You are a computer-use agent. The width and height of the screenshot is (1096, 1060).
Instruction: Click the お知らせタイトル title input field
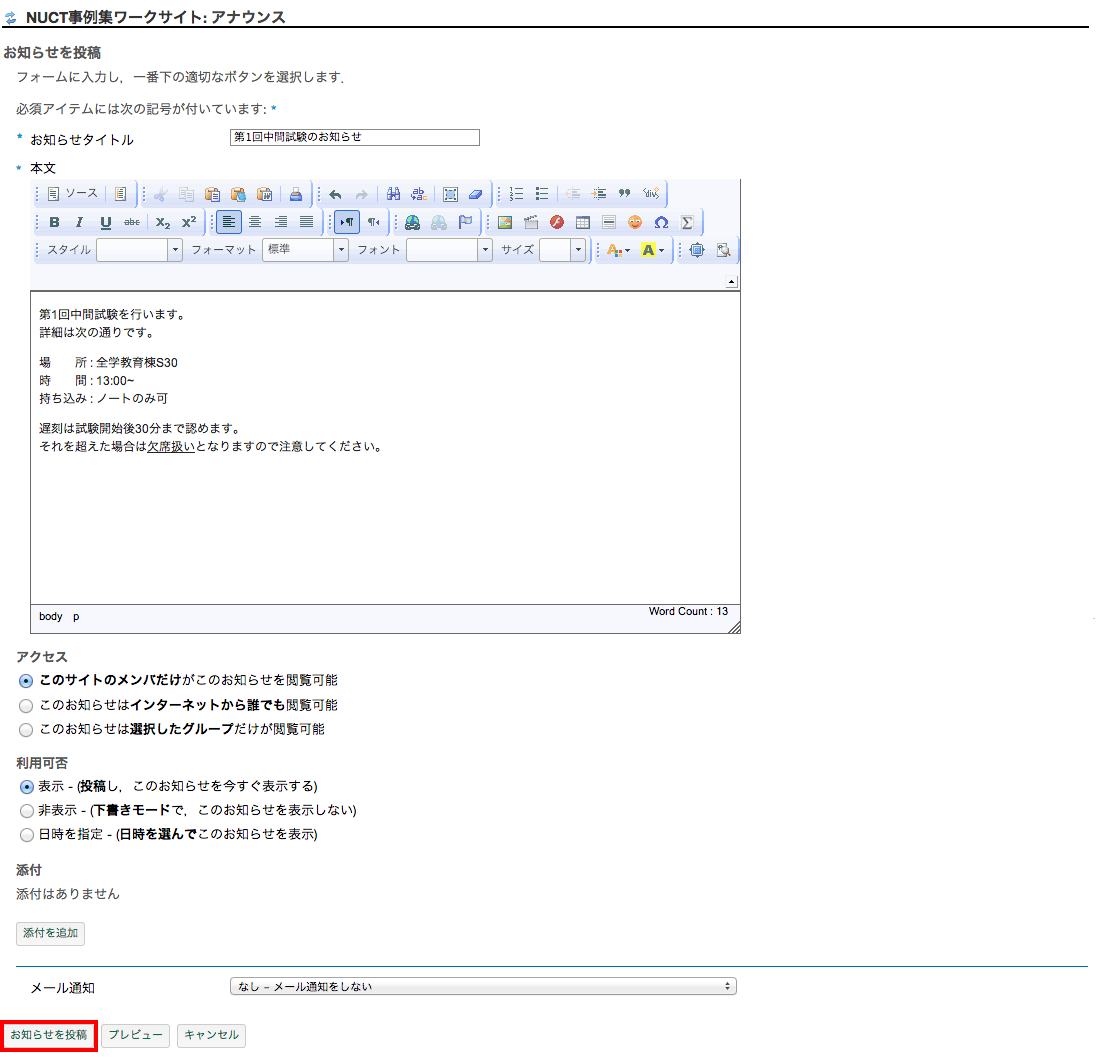pyautogui.click(x=354, y=137)
